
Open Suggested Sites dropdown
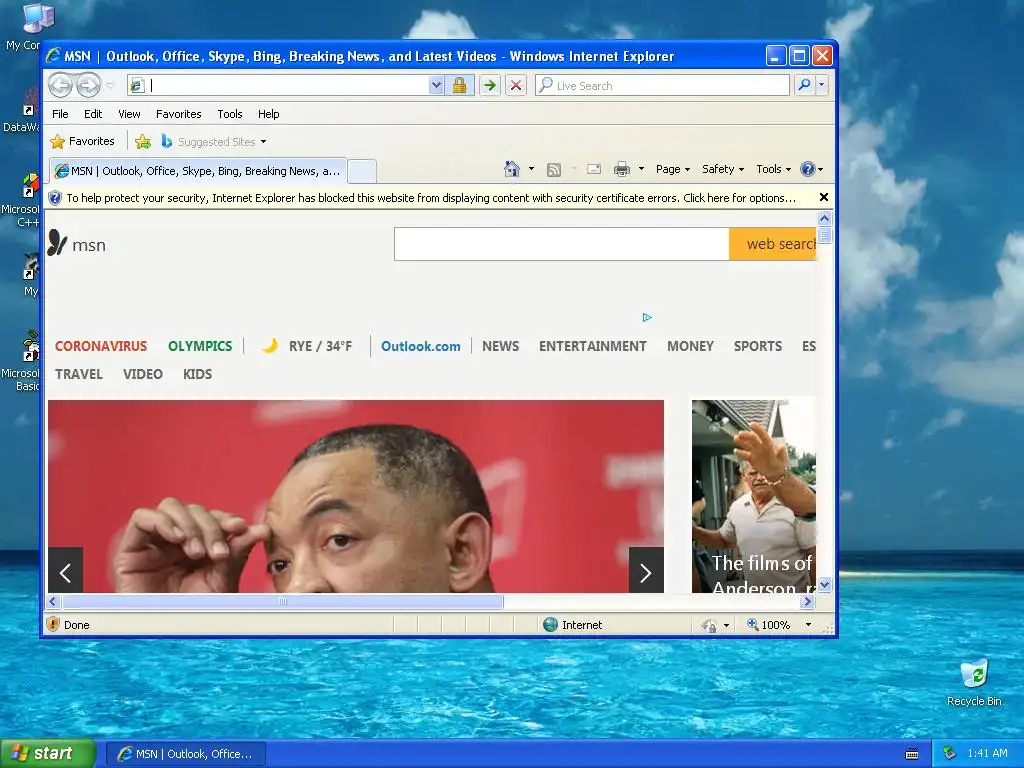(214, 142)
